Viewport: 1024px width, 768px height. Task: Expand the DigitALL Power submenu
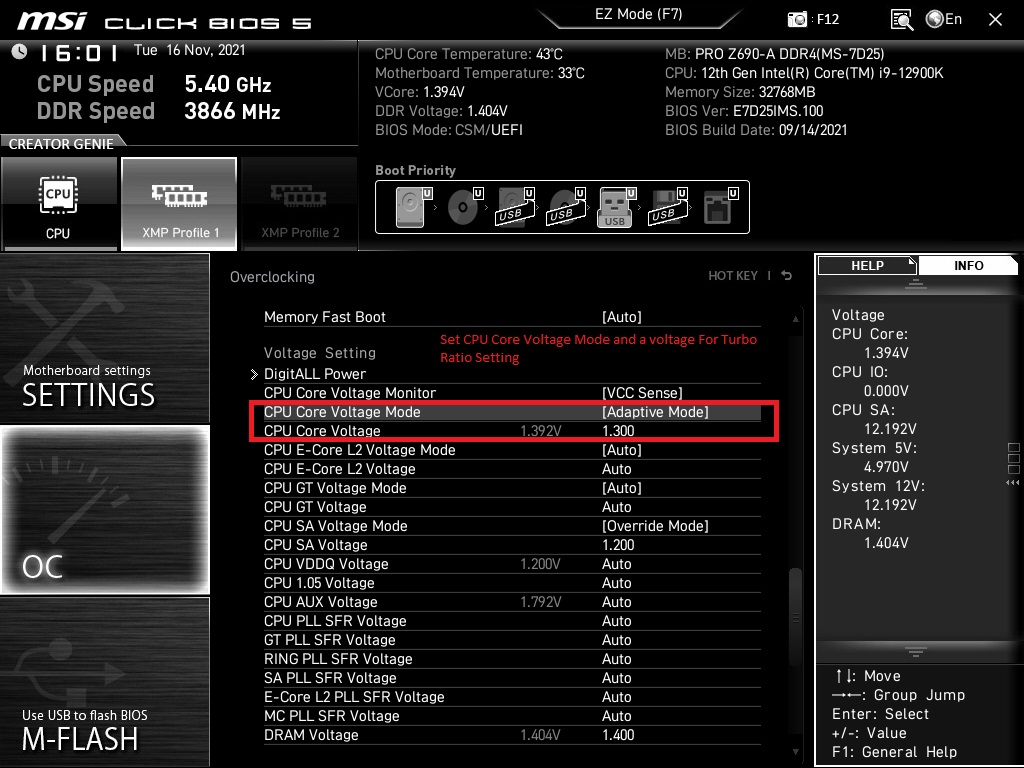pos(315,374)
